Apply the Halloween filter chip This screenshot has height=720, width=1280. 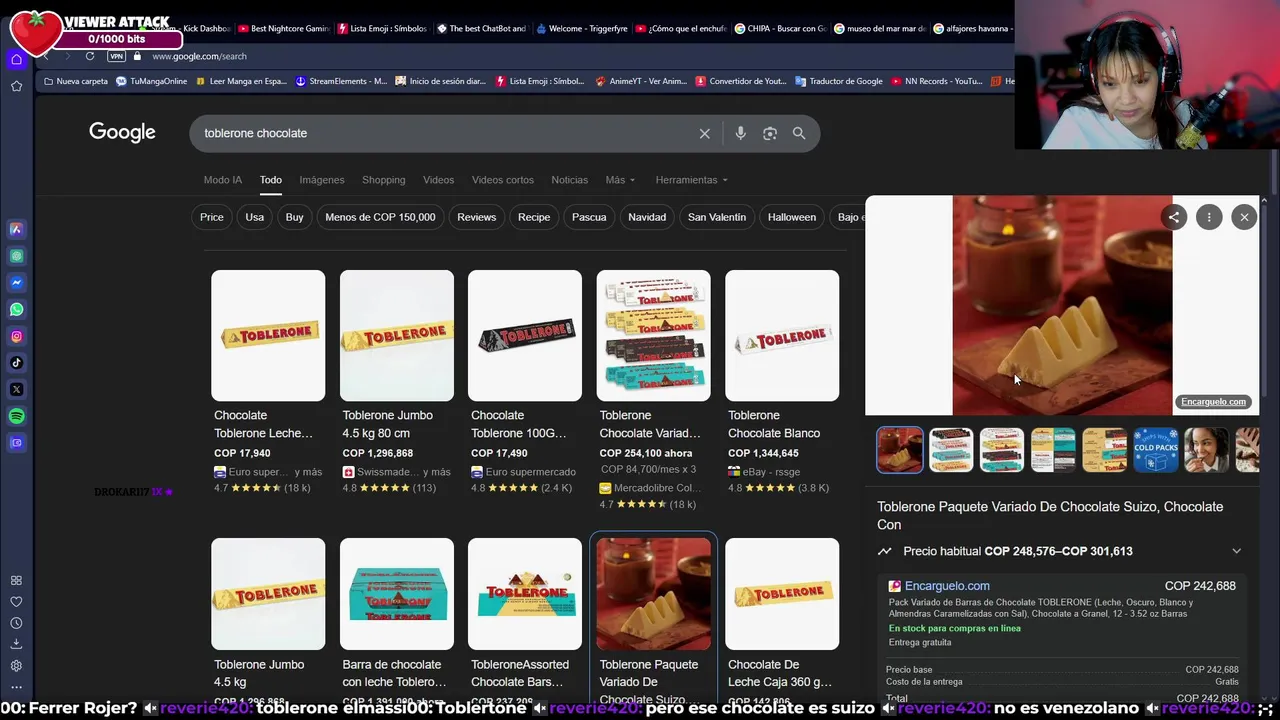(792, 217)
